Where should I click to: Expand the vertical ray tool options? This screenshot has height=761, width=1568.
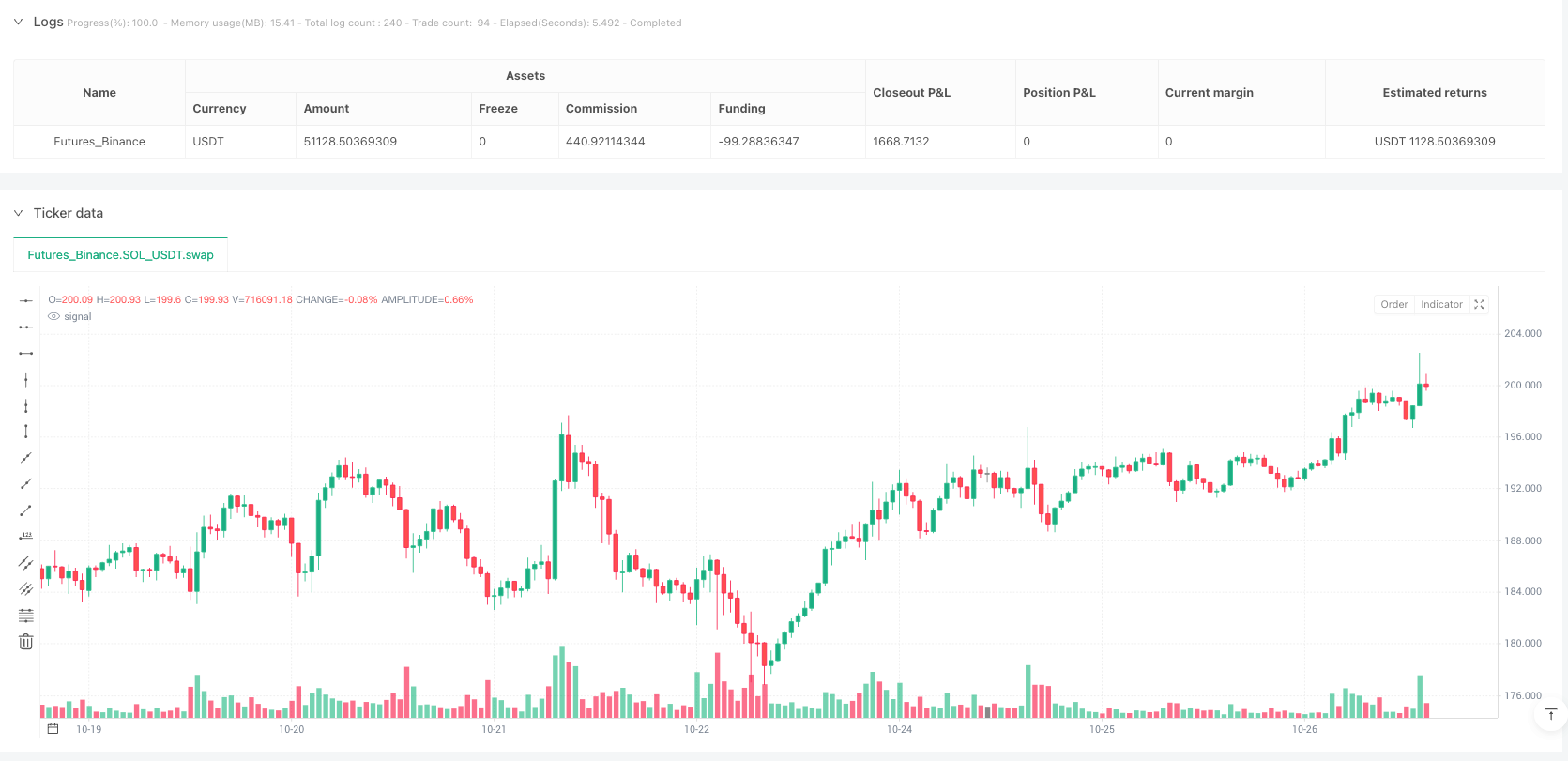click(25, 405)
